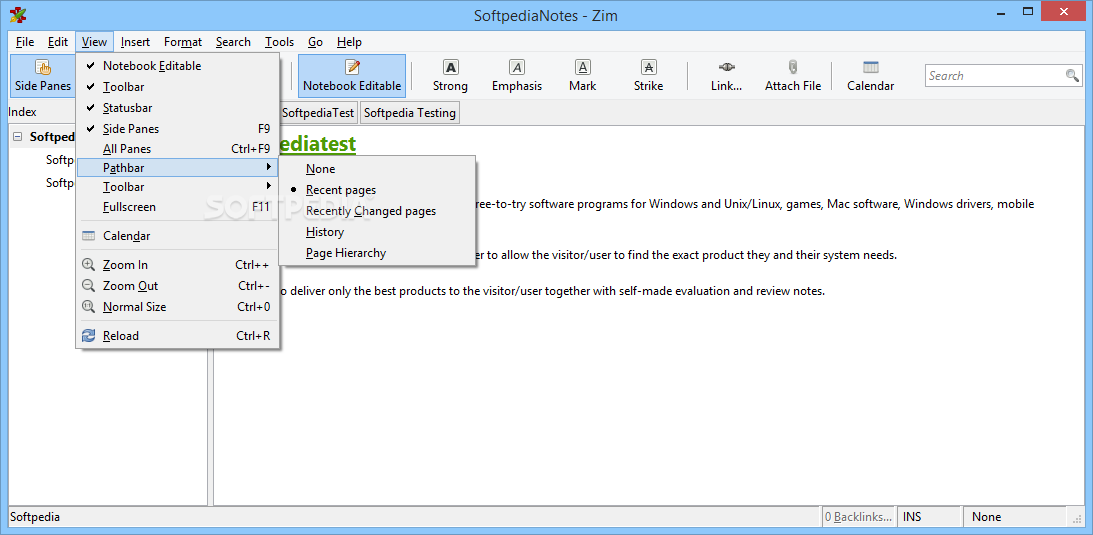This screenshot has width=1093, height=535.
Task: Open the Format menu
Action: click(x=183, y=42)
